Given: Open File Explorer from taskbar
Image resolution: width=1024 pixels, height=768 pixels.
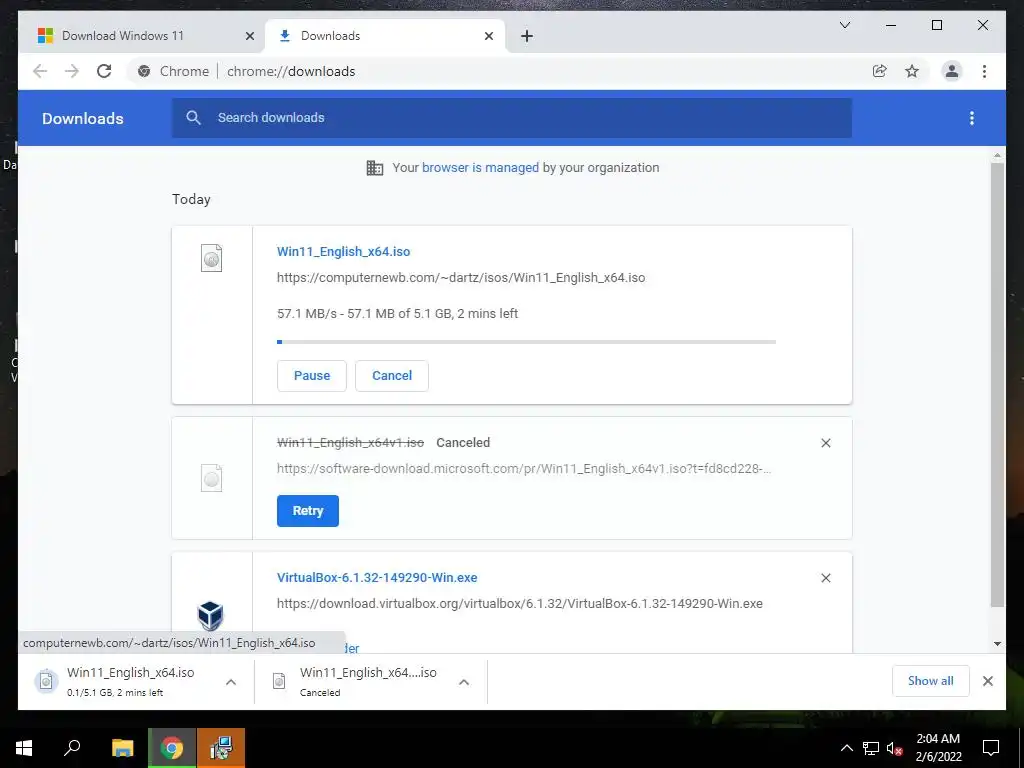Looking at the screenshot, I should tap(123, 748).
